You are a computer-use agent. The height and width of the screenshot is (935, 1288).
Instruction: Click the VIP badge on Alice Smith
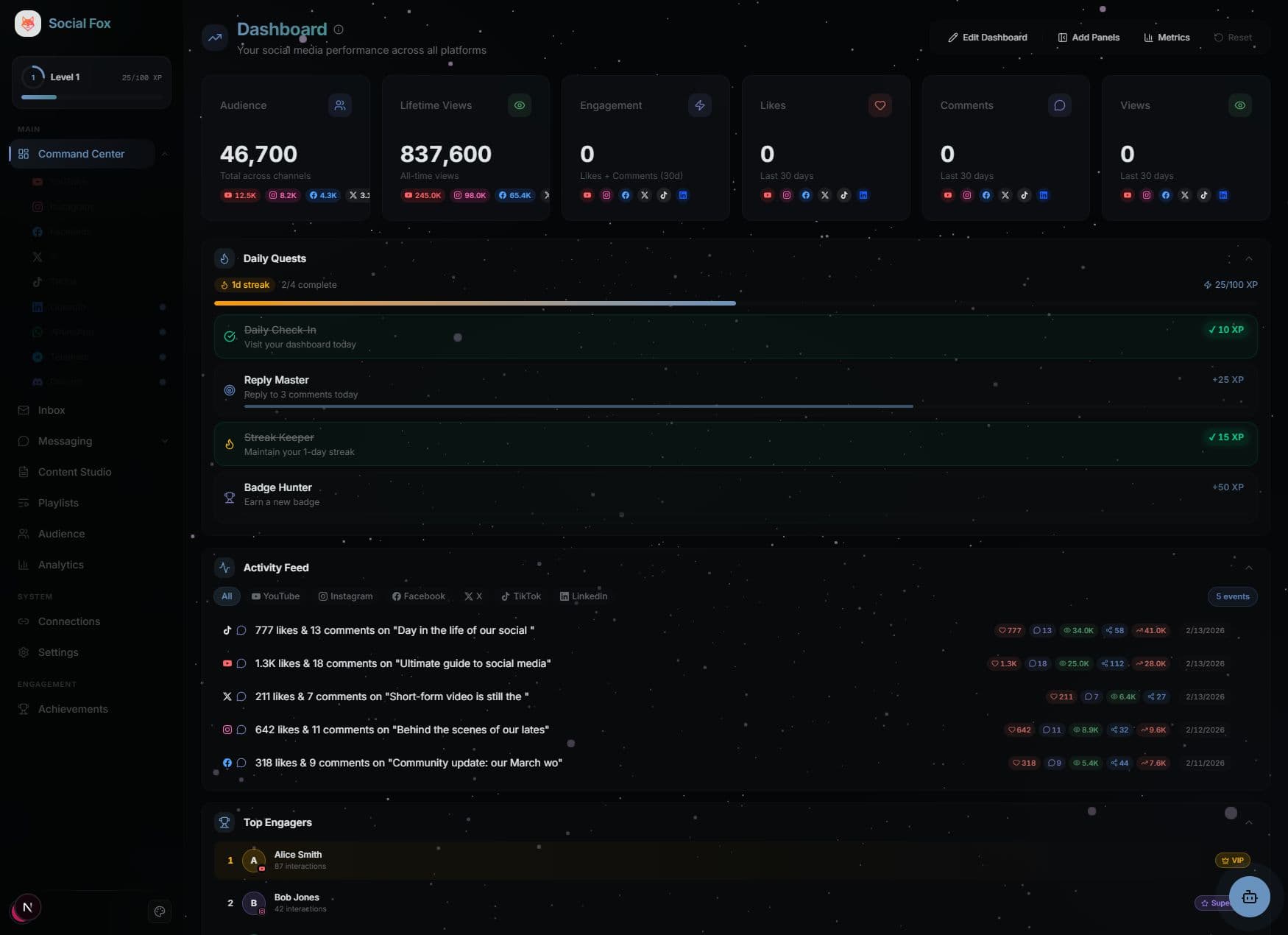click(x=1232, y=860)
